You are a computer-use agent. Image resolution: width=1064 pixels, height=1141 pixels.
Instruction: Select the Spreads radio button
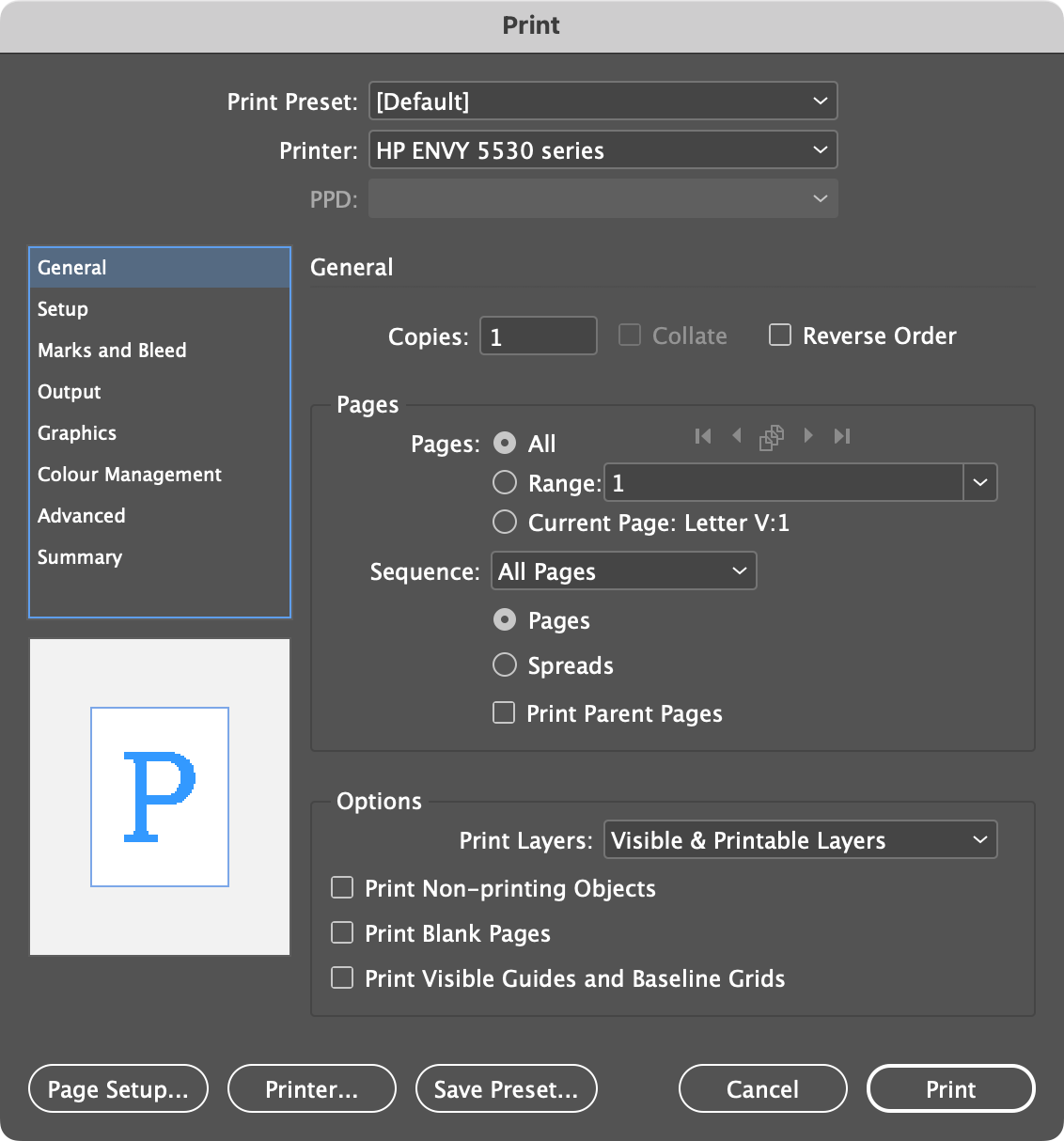(x=505, y=664)
